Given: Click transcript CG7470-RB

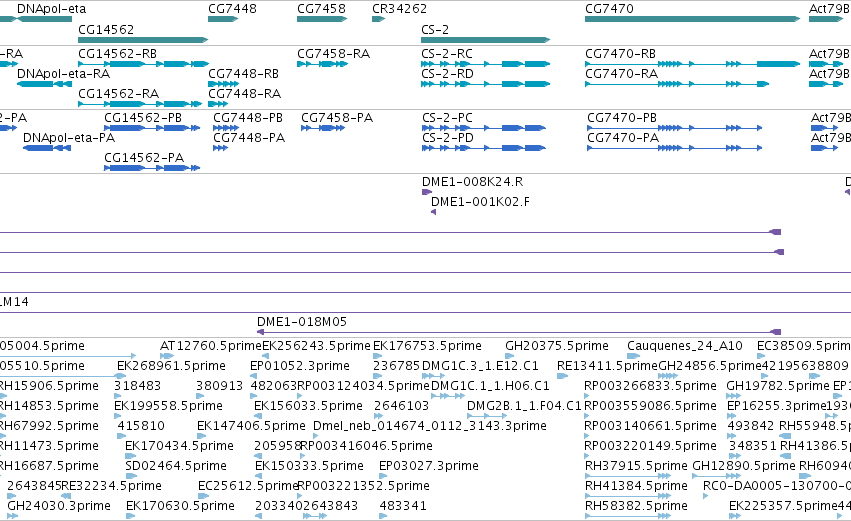Looking at the screenshot, I should [x=693, y=64].
